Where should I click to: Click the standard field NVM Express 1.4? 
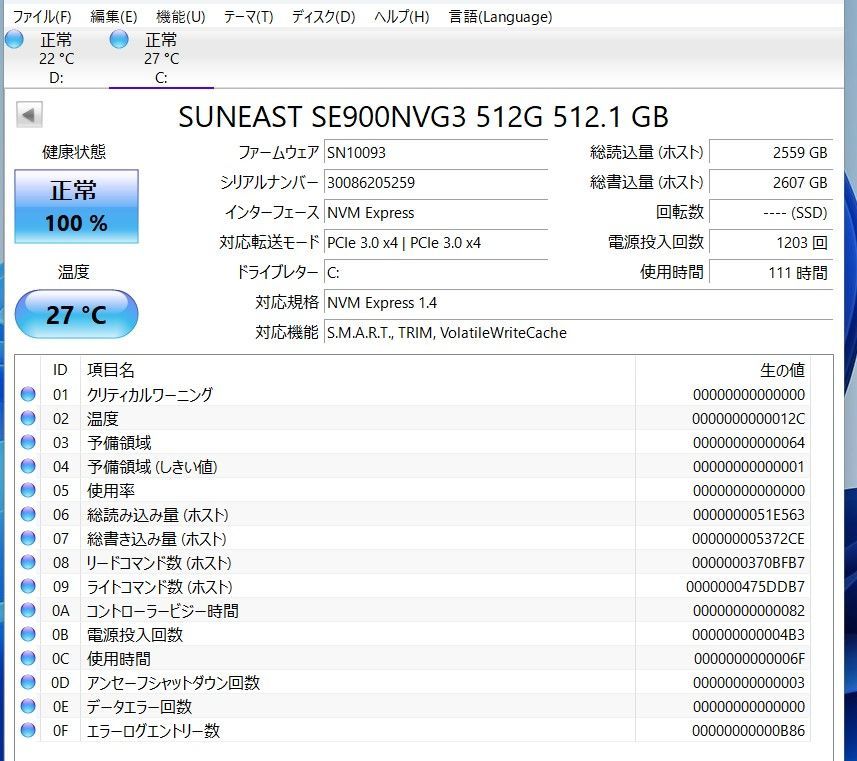(579, 303)
